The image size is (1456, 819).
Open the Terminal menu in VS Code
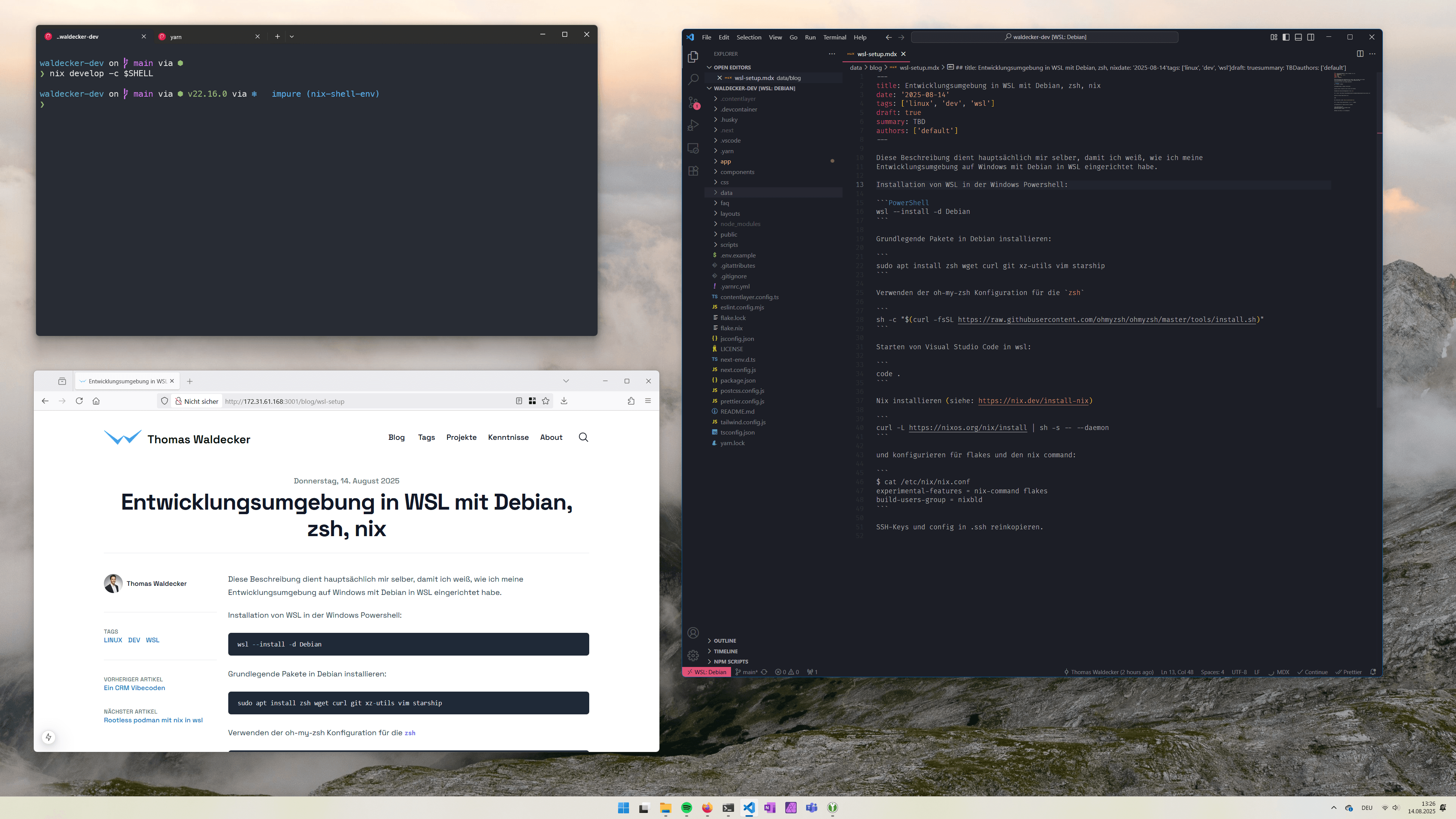(834, 37)
